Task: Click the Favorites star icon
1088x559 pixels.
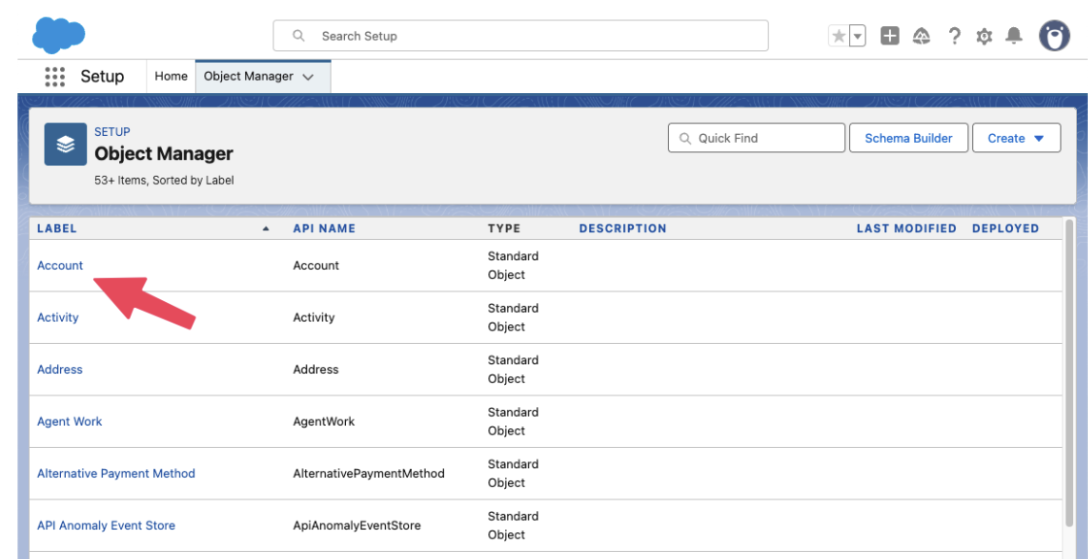Action: click(838, 36)
